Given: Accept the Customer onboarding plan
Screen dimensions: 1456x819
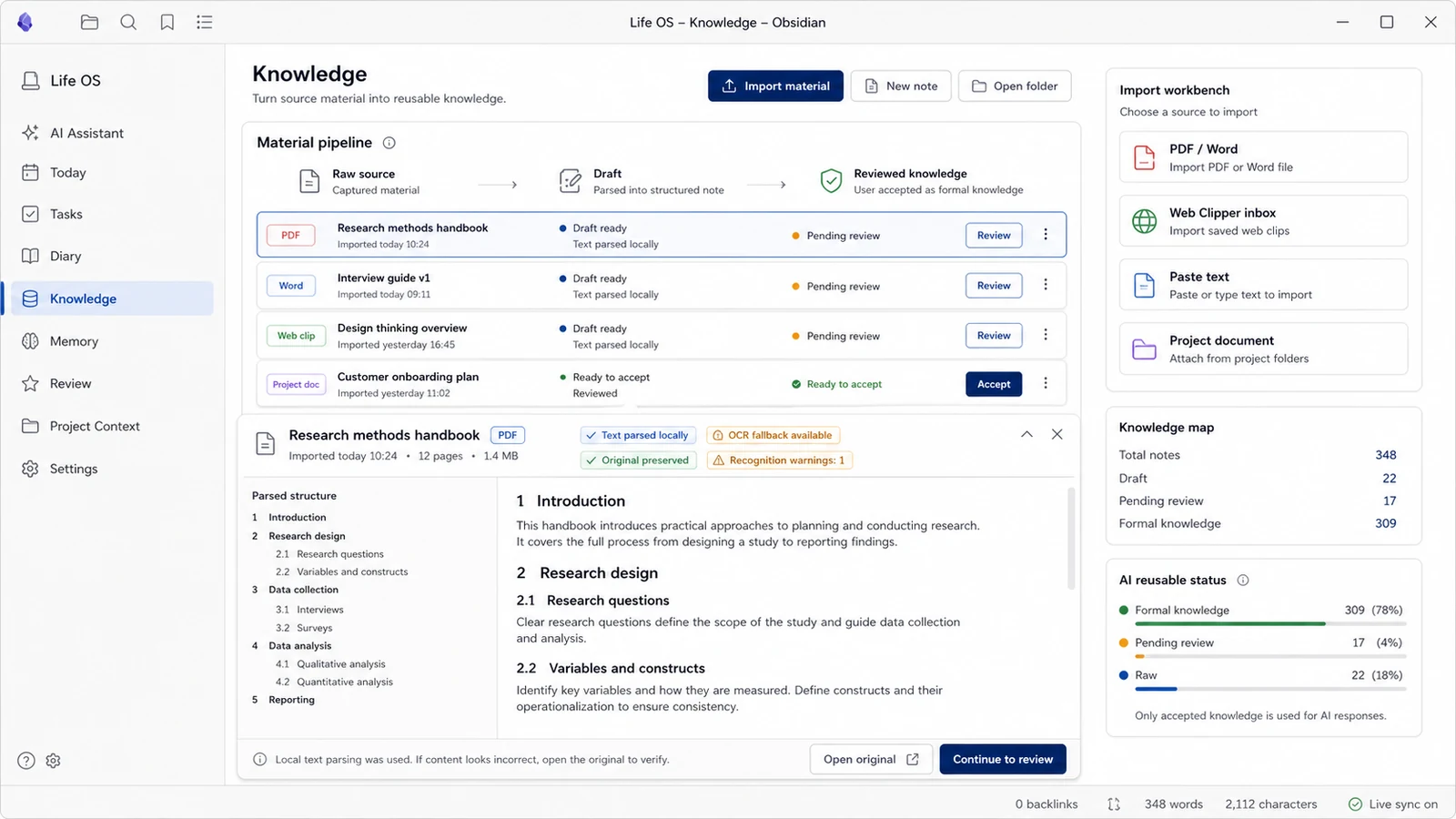Looking at the screenshot, I should click(x=994, y=384).
